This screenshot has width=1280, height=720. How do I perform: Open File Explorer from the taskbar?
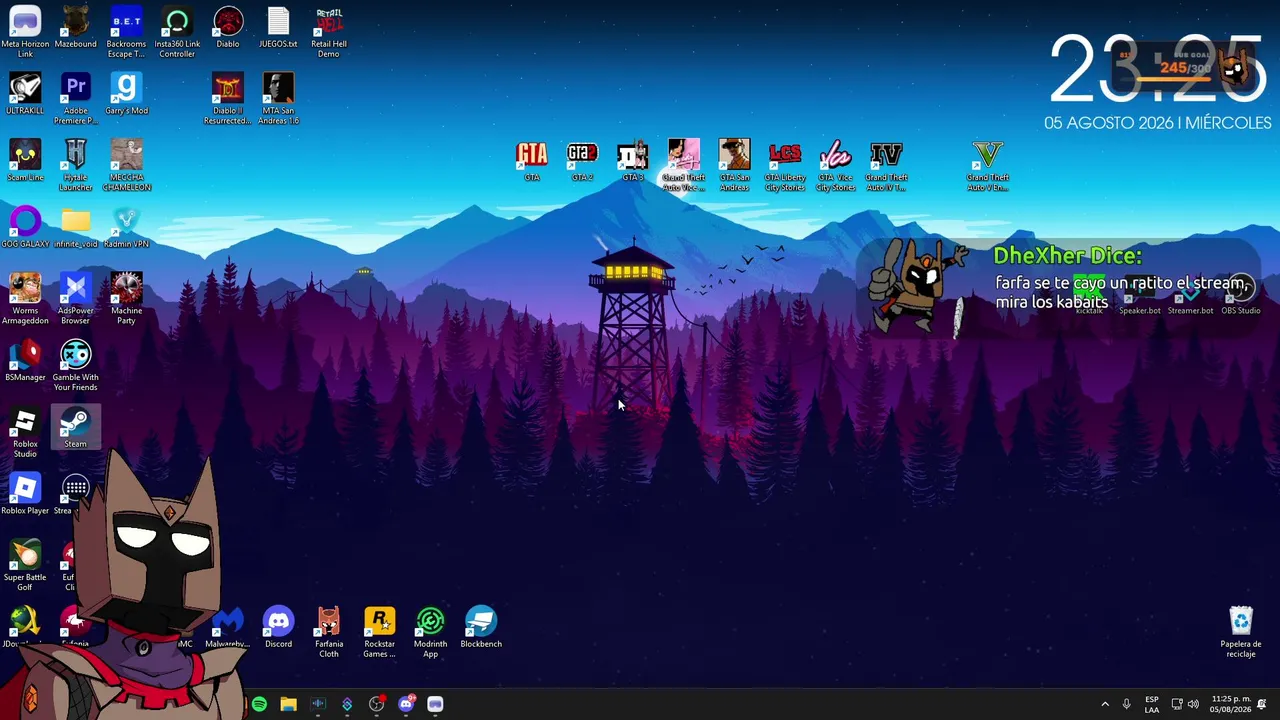[x=288, y=704]
